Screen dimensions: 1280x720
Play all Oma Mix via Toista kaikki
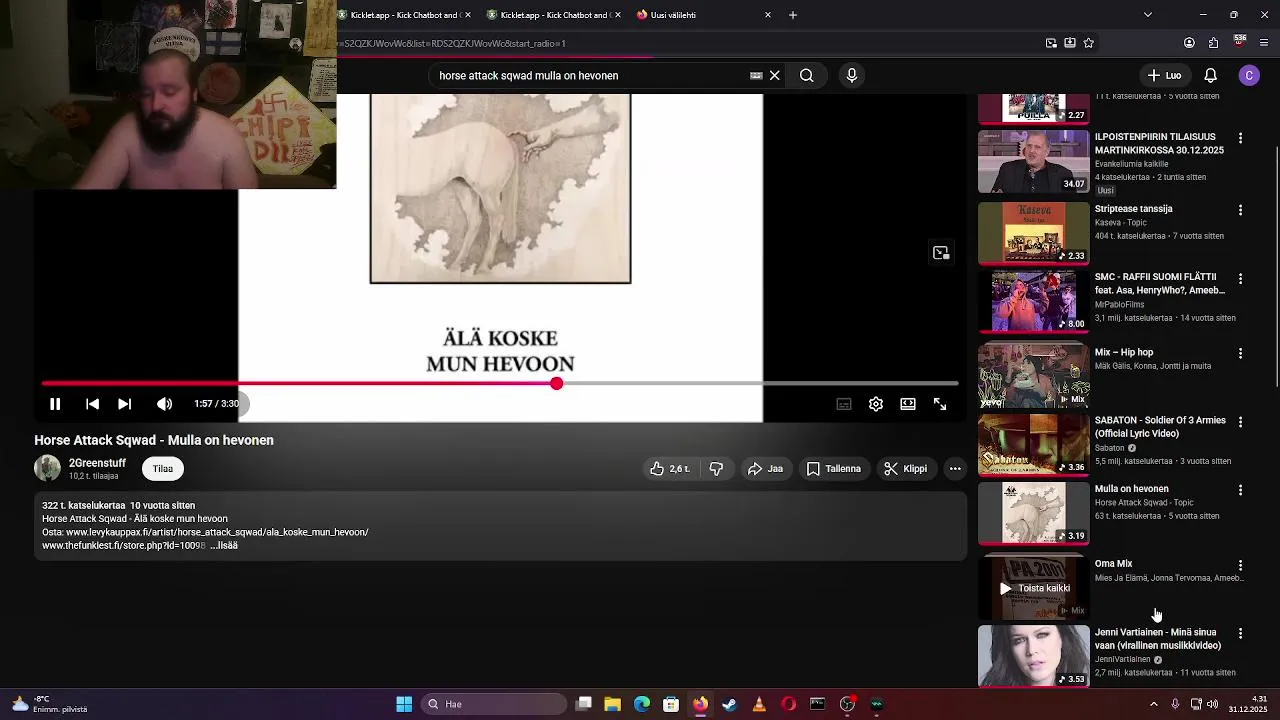tap(1035, 588)
